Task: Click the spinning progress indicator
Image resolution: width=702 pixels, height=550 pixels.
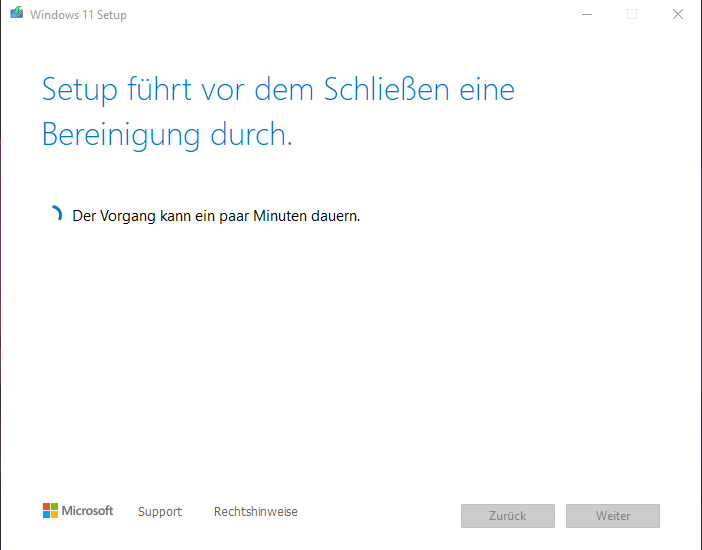Action: 56,213
